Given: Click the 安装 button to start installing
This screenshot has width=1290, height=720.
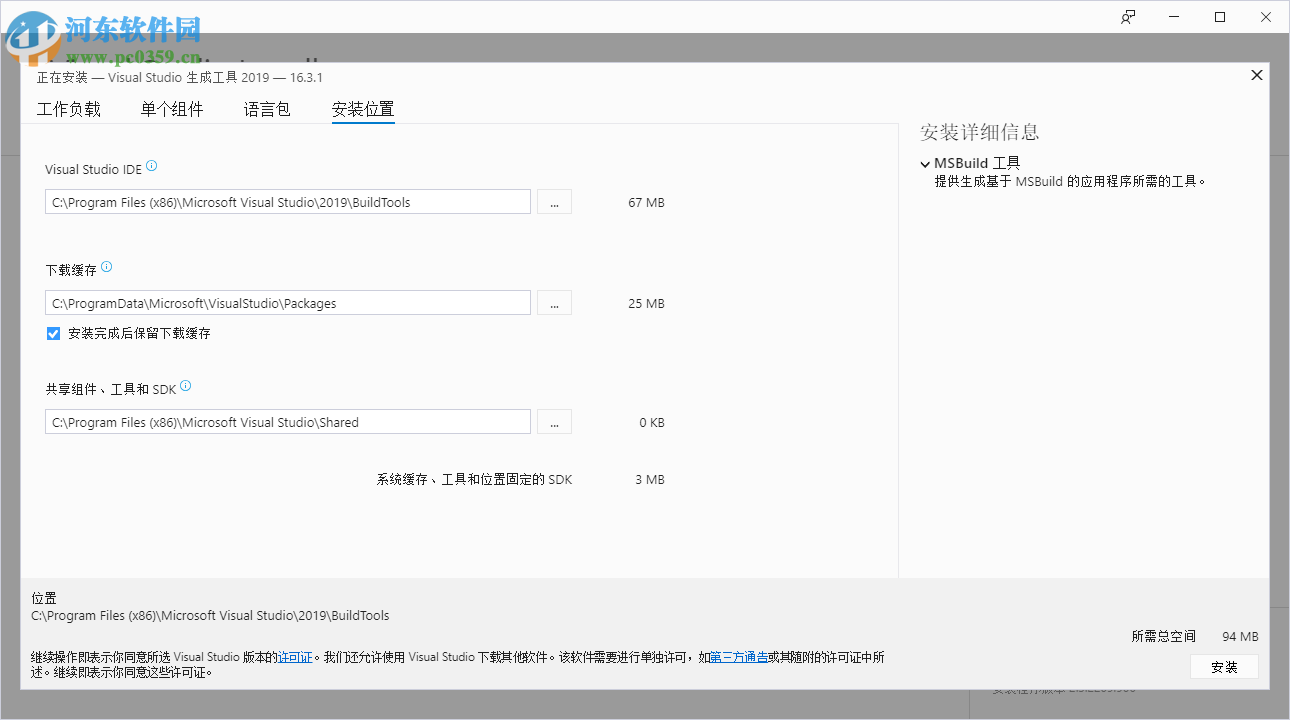Looking at the screenshot, I should pyautogui.click(x=1224, y=666).
